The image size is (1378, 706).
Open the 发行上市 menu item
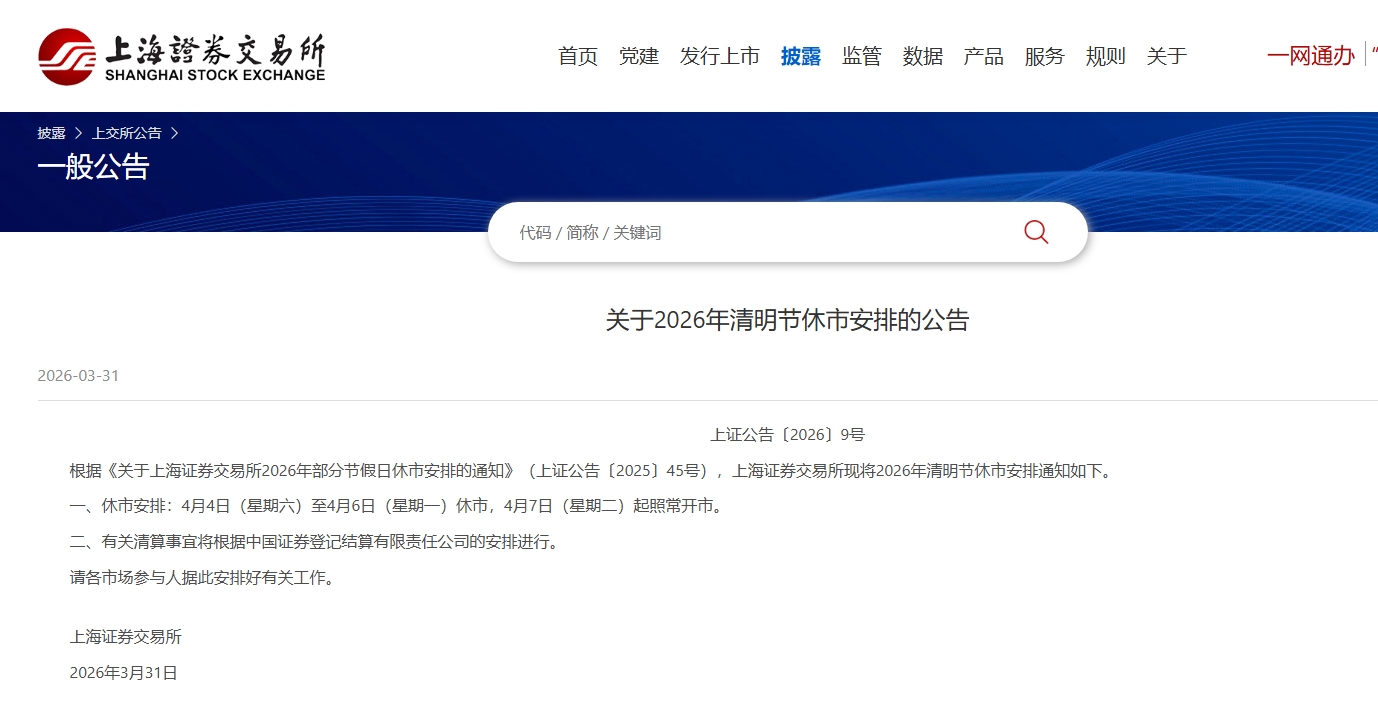point(720,56)
